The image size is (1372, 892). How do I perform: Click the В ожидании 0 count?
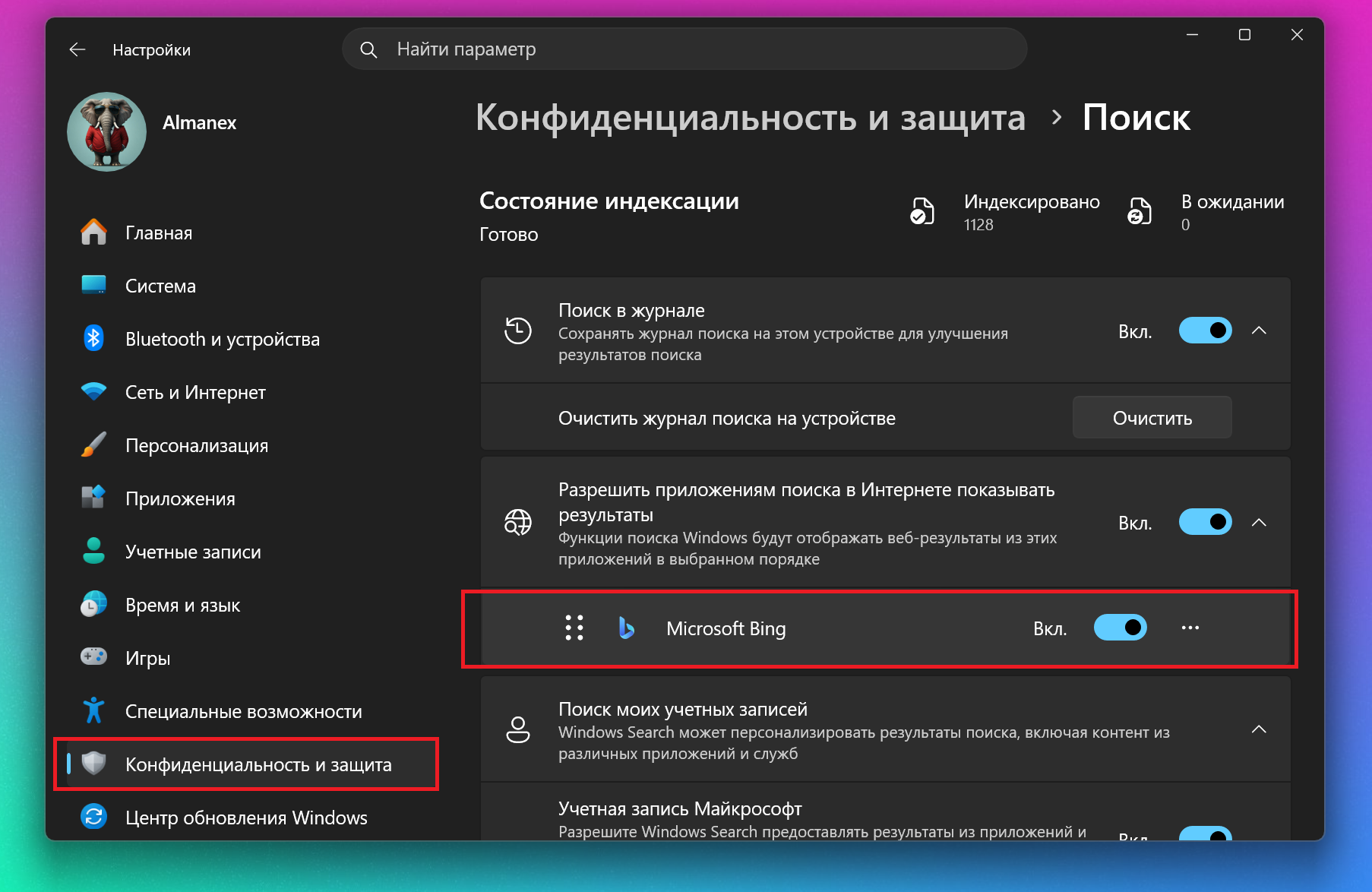pos(1233,213)
